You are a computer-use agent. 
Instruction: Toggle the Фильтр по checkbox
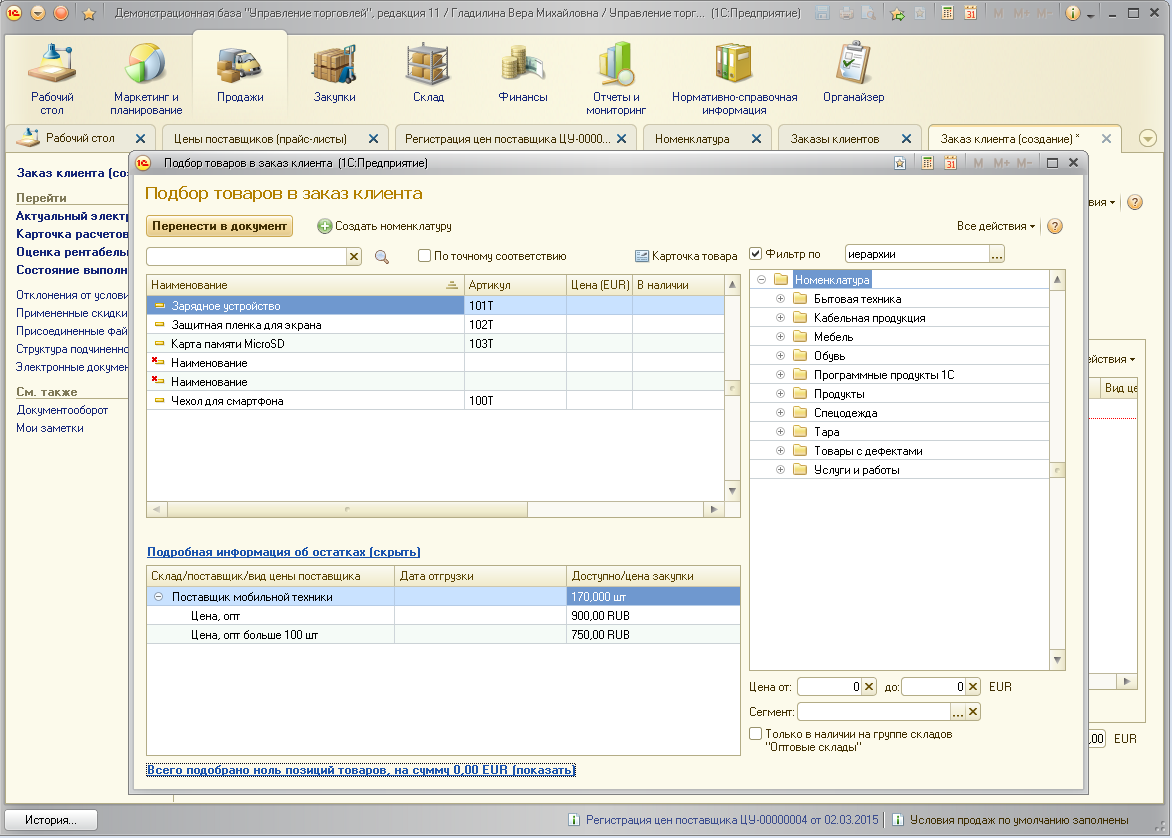pyautogui.click(x=756, y=253)
